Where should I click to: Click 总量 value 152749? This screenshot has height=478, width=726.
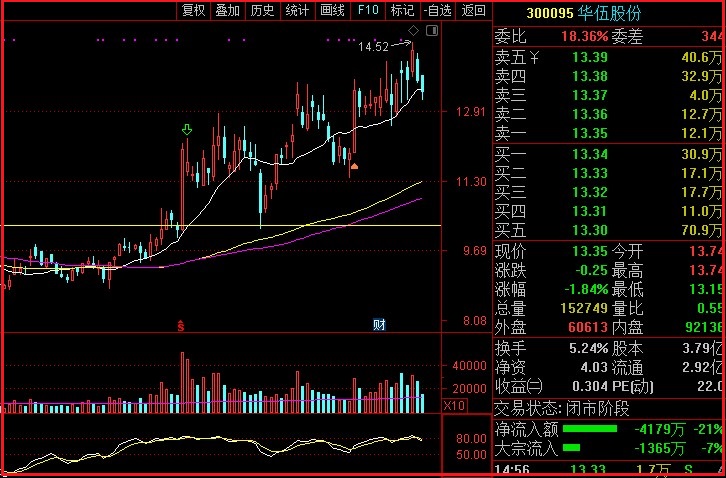tap(584, 308)
